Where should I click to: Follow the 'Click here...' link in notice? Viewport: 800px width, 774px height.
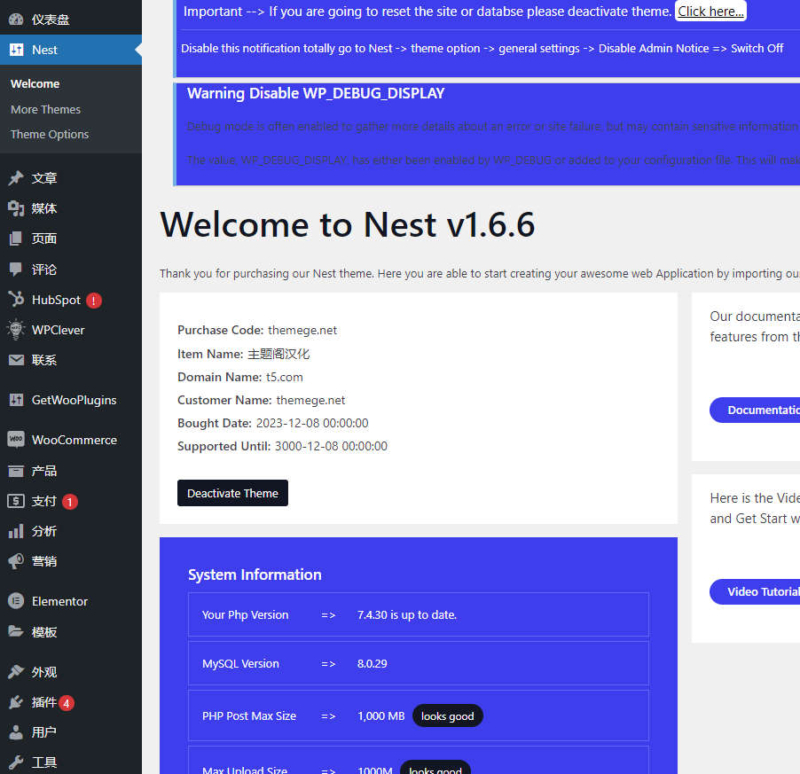coord(711,11)
